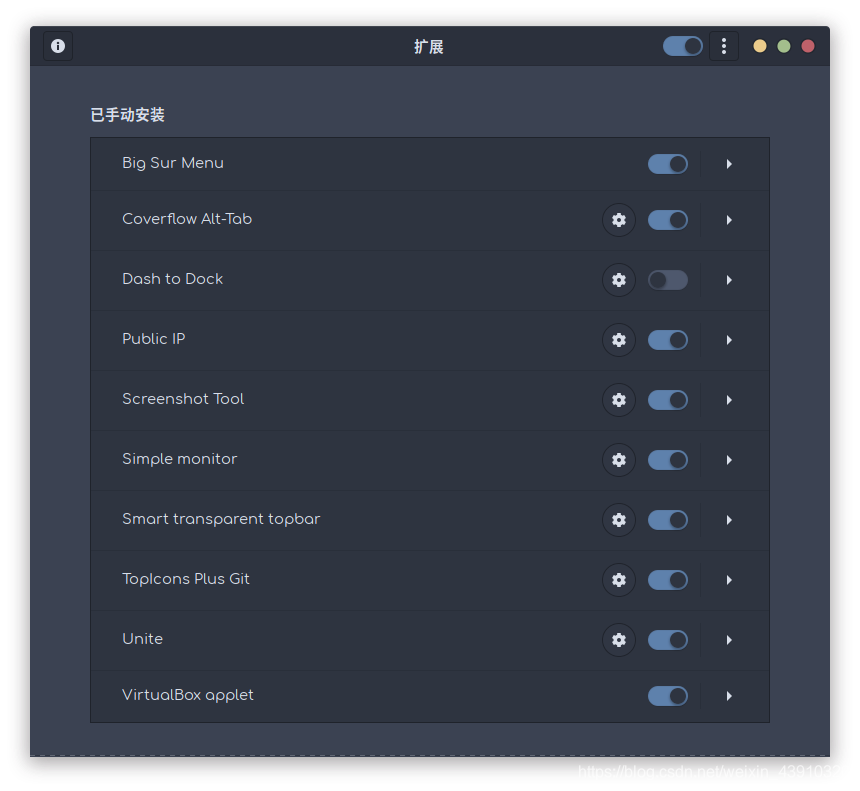
Task: Select the Dash to Dock label
Action: (x=173, y=279)
